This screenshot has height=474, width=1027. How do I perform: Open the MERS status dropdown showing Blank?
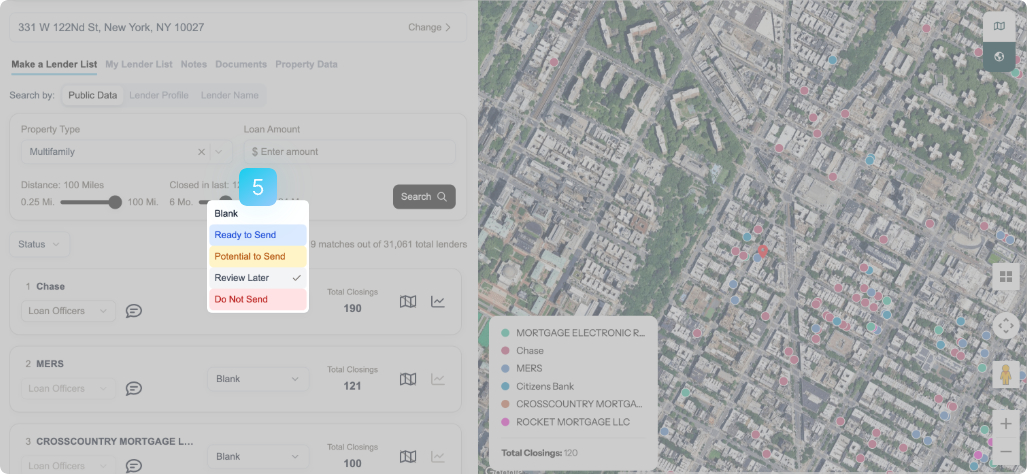258,379
